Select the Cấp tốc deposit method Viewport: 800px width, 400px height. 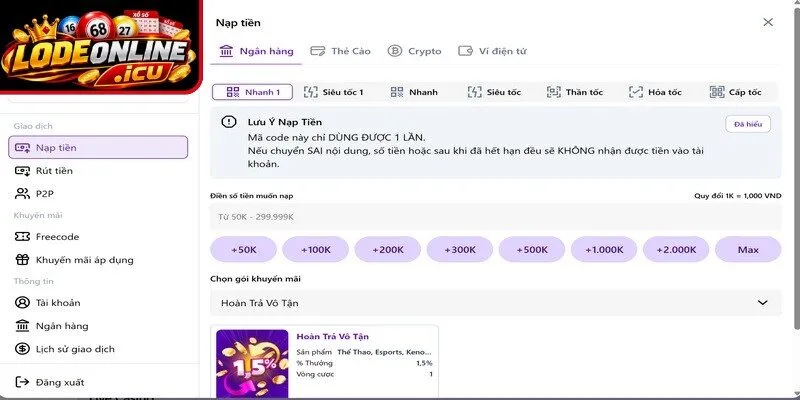[735, 92]
